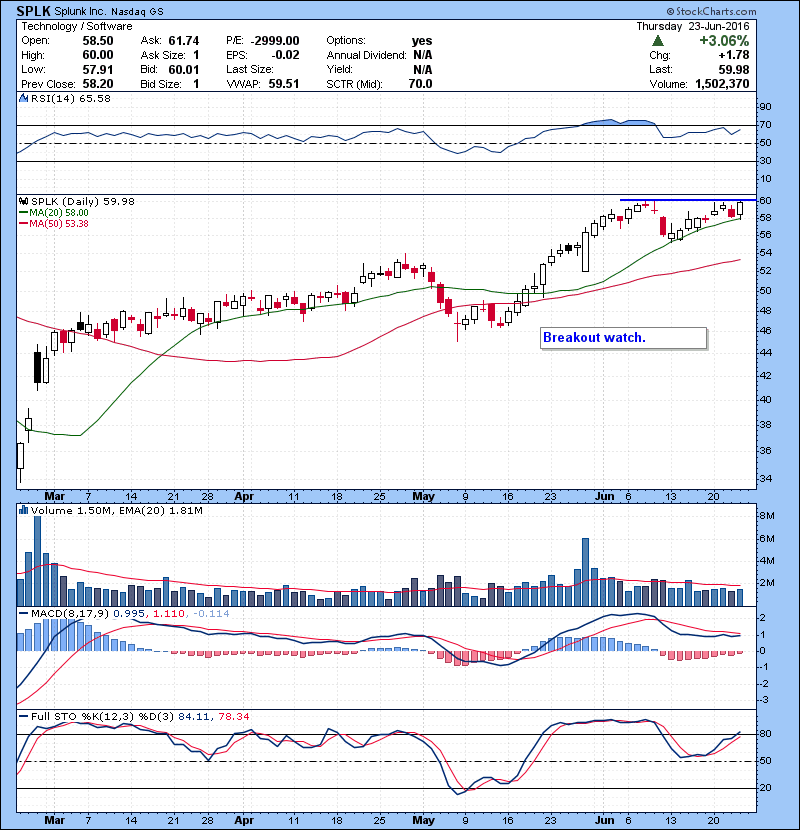Click the SCTR (Mid) value 70.0
The image size is (800, 830).
(x=420, y=84)
